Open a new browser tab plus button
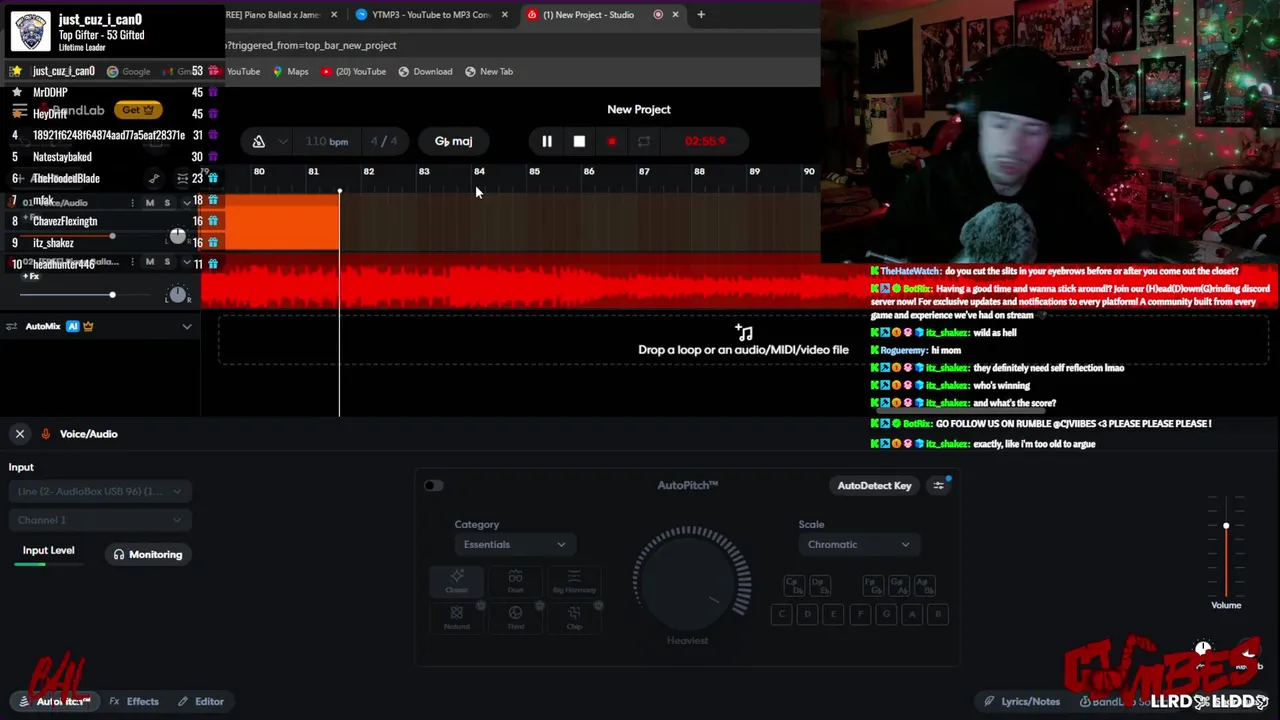The height and width of the screenshot is (720, 1280). pyautogui.click(x=701, y=15)
